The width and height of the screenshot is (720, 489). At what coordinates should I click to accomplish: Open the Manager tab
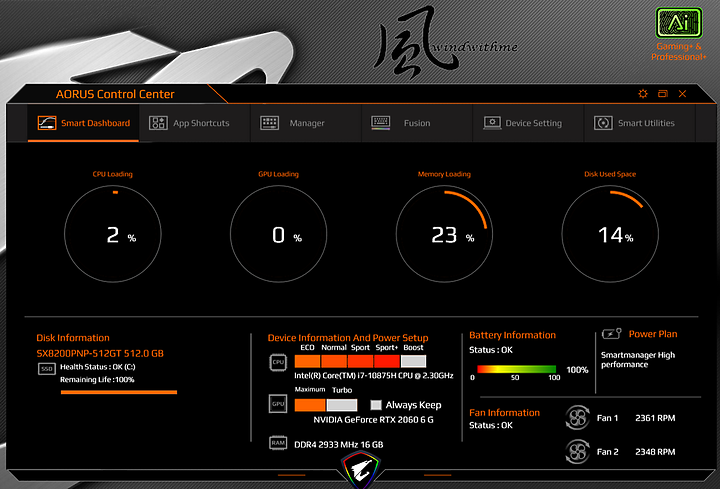tap(306, 123)
